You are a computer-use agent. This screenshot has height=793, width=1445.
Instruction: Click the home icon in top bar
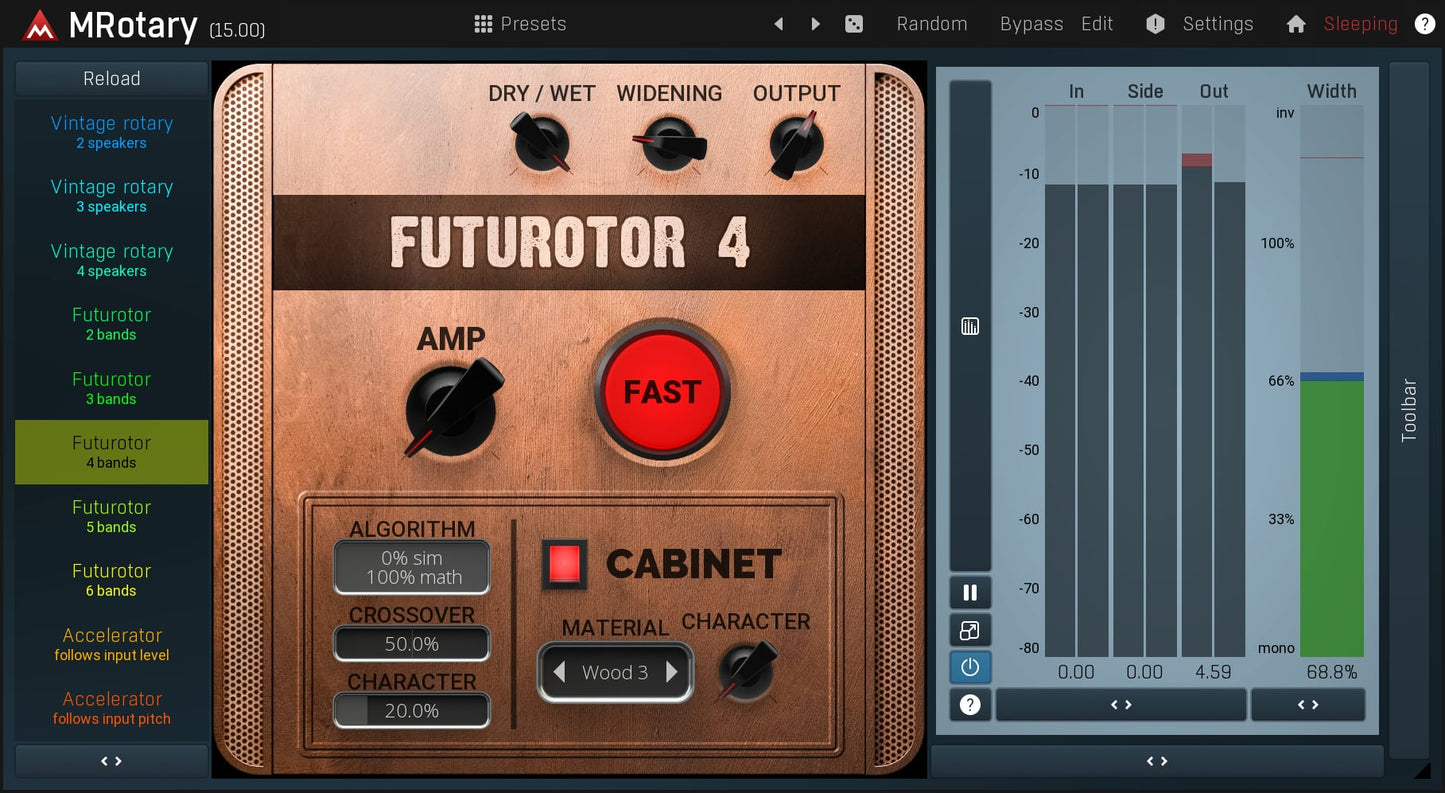1296,24
